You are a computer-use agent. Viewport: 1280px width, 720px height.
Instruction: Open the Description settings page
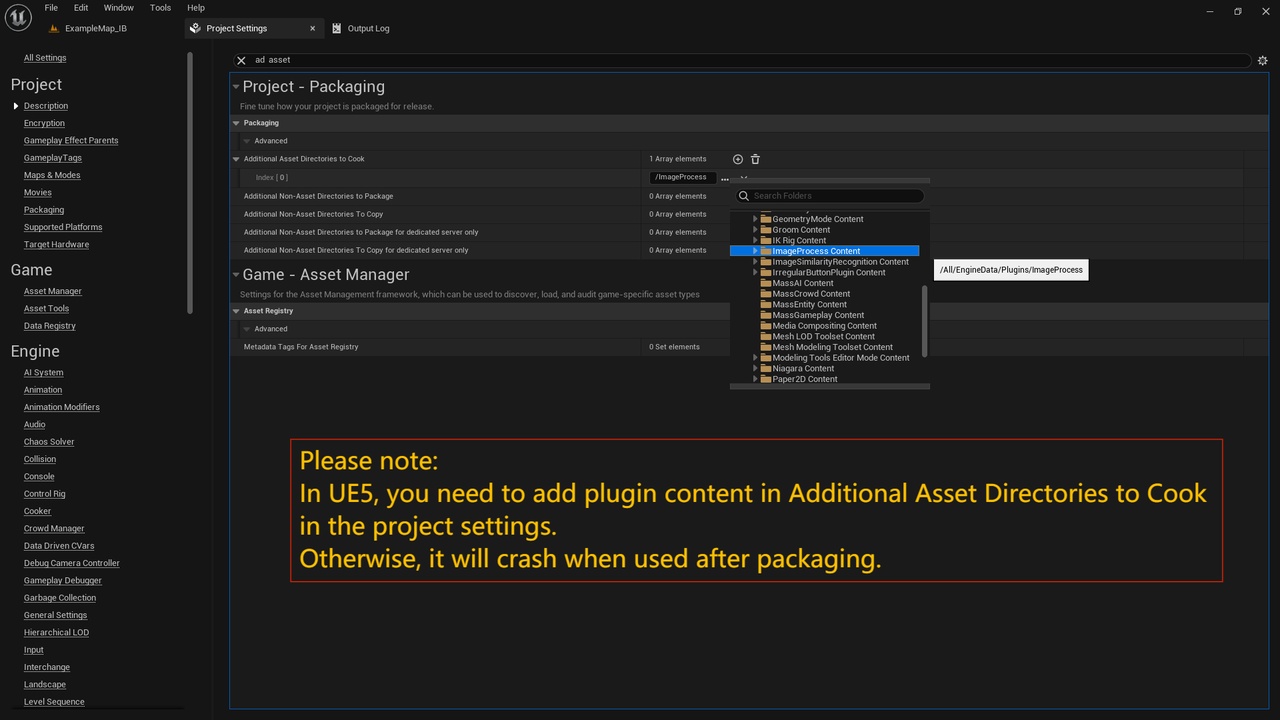46,106
